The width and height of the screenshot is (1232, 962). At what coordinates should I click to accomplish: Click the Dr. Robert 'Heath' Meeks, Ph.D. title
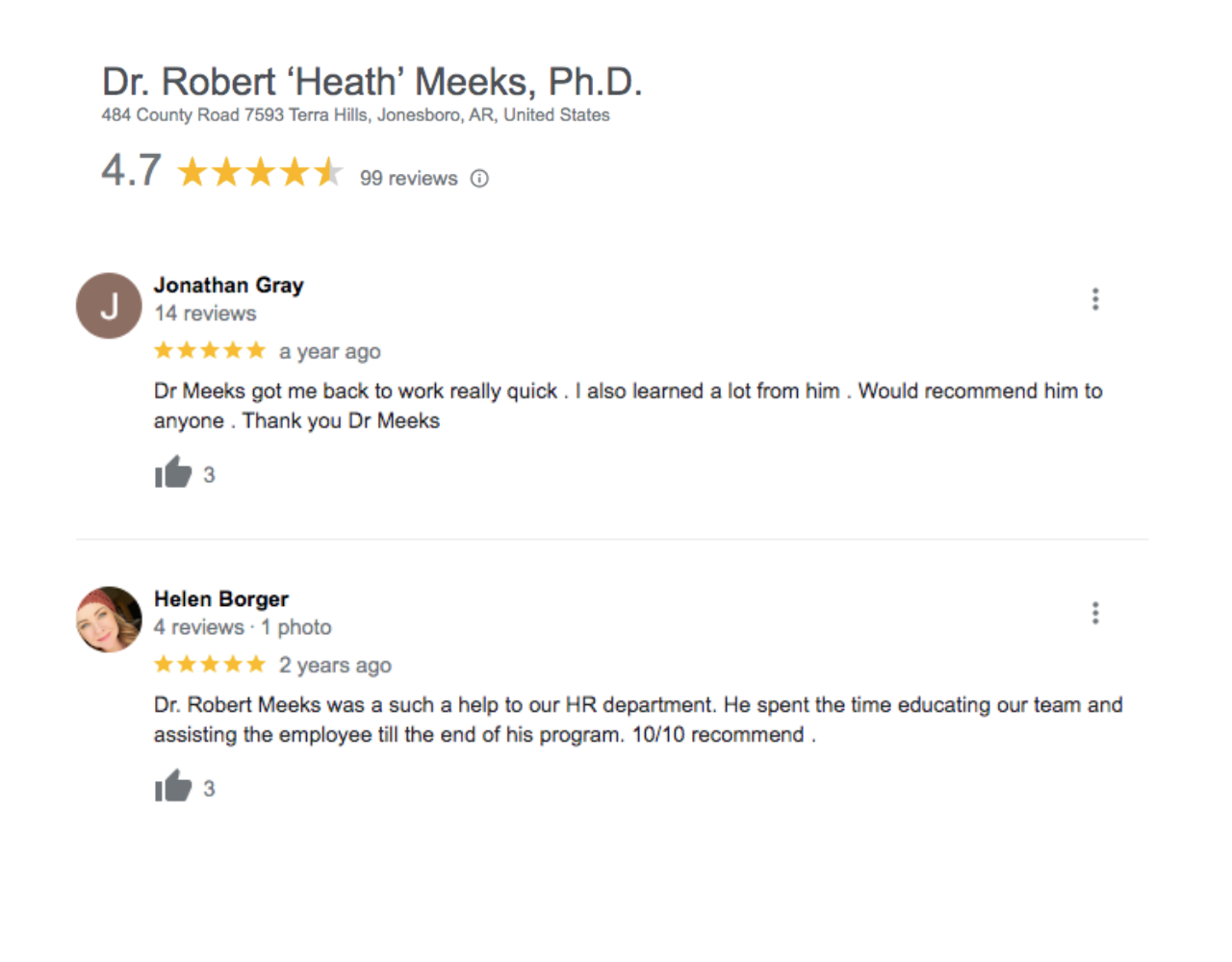click(372, 82)
